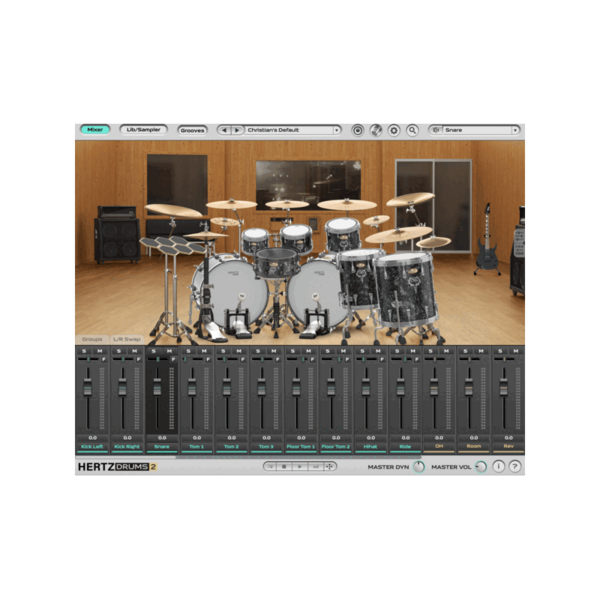Click the Groups tab above the mixer
This screenshot has width=600, height=600.
[92, 339]
